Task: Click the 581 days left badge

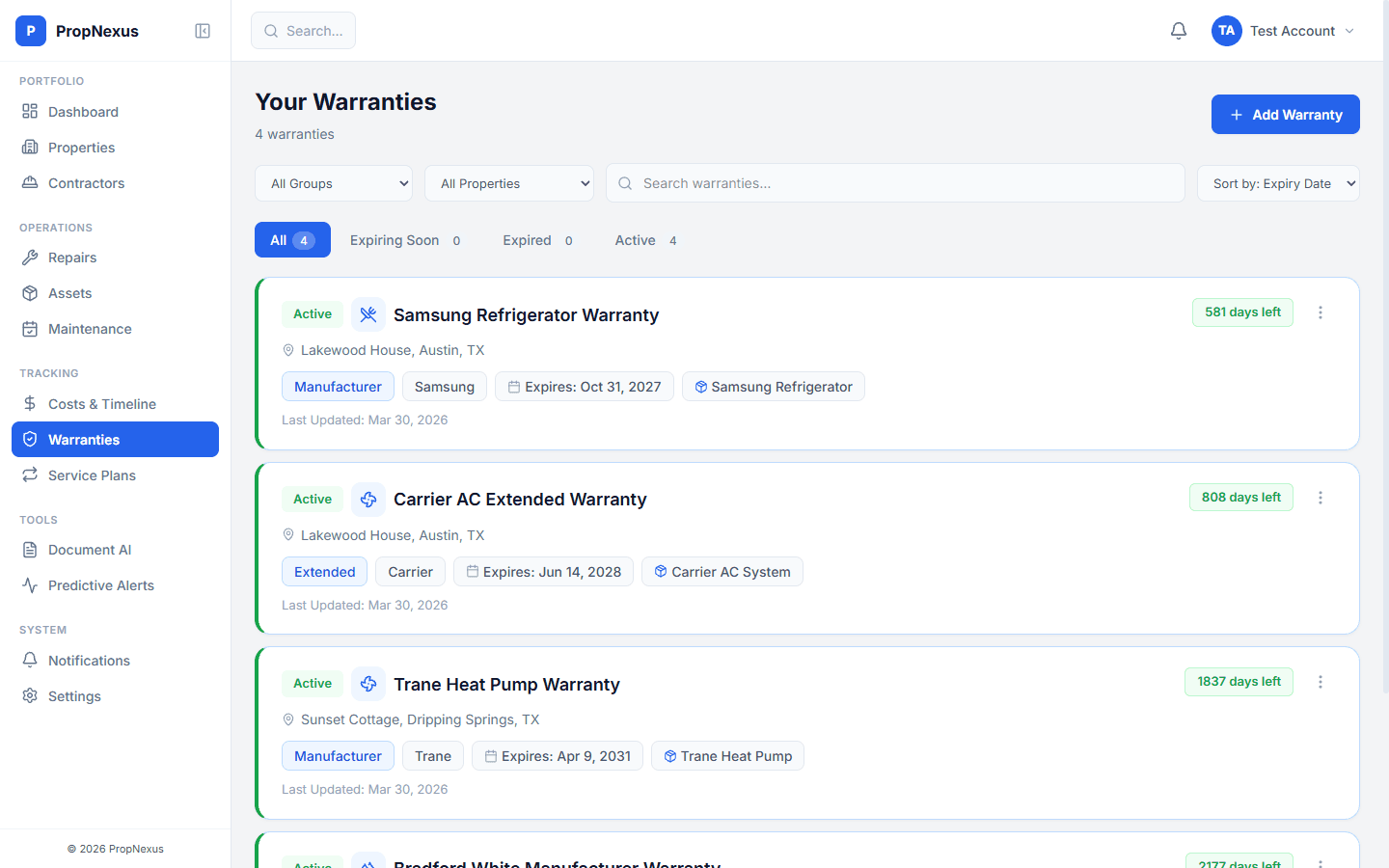Action: click(1242, 312)
